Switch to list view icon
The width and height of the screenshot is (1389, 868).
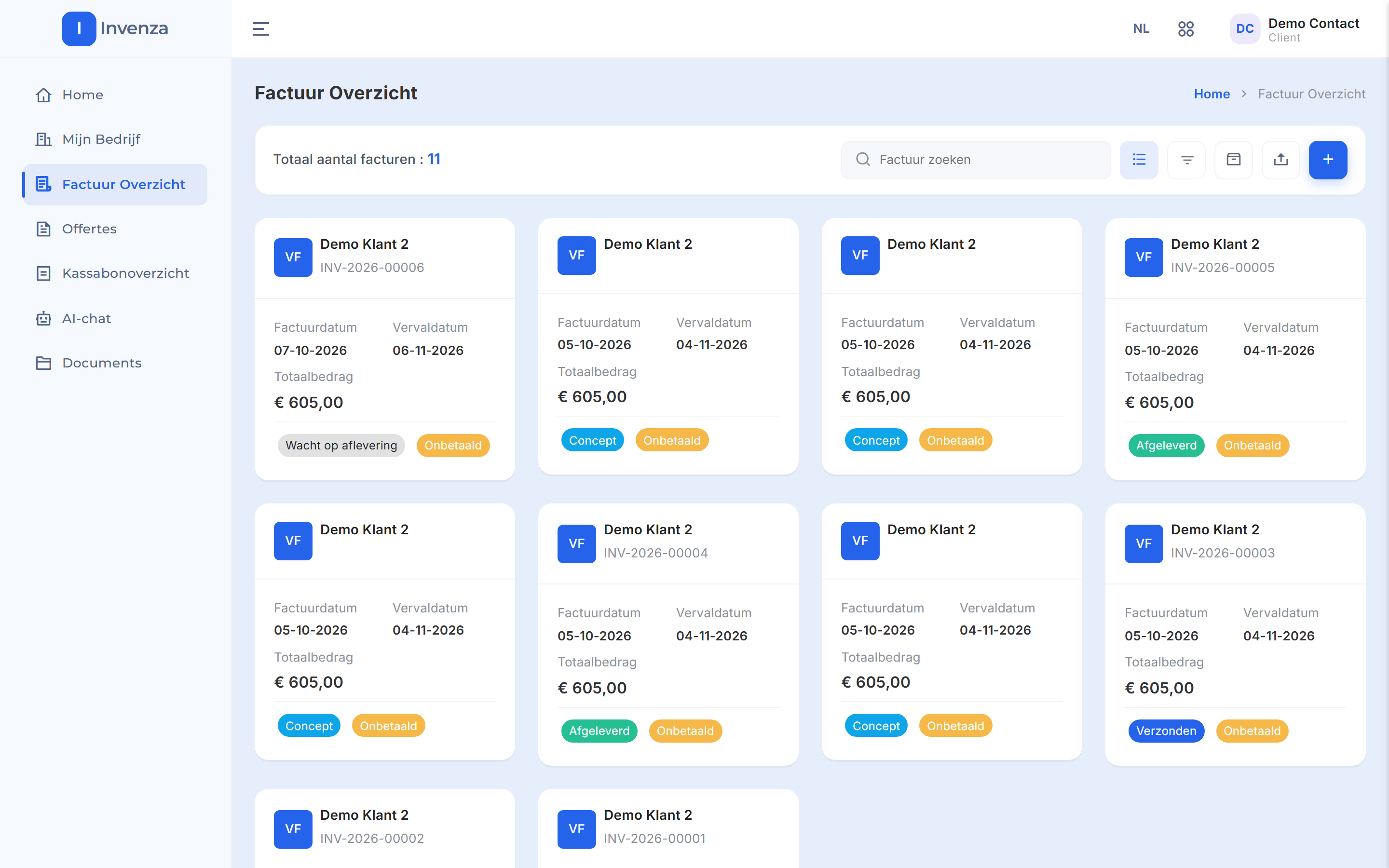click(x=1139, y=160)
